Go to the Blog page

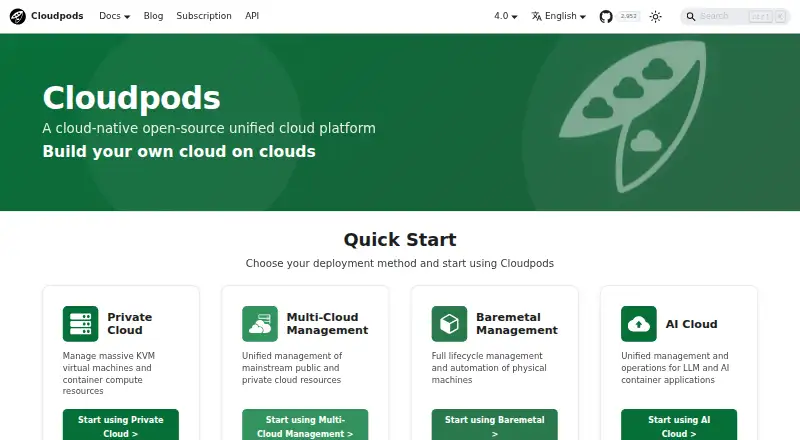point(153,16)
